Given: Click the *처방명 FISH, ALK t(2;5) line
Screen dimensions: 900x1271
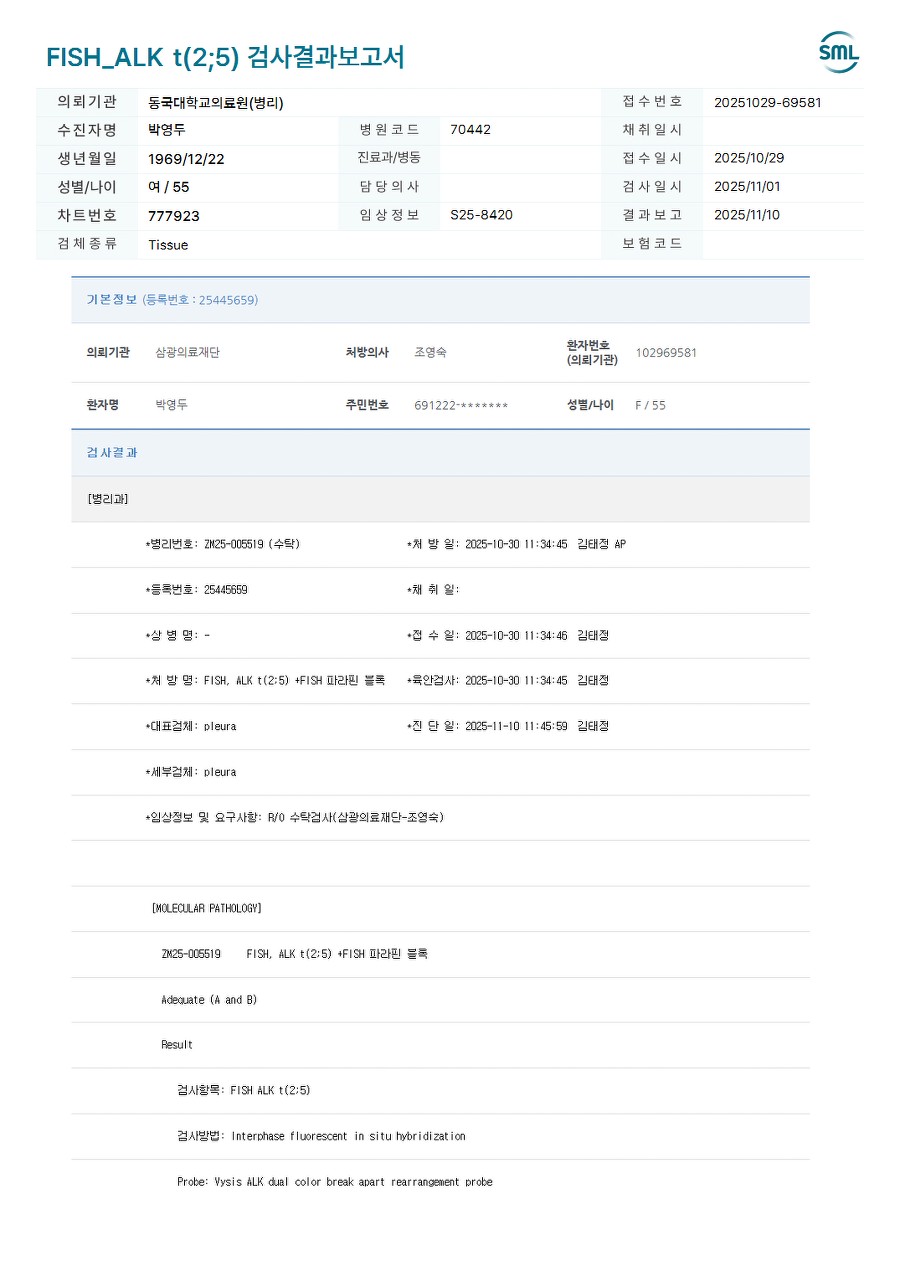Looking at the screenshot, I should pos(264,680).
